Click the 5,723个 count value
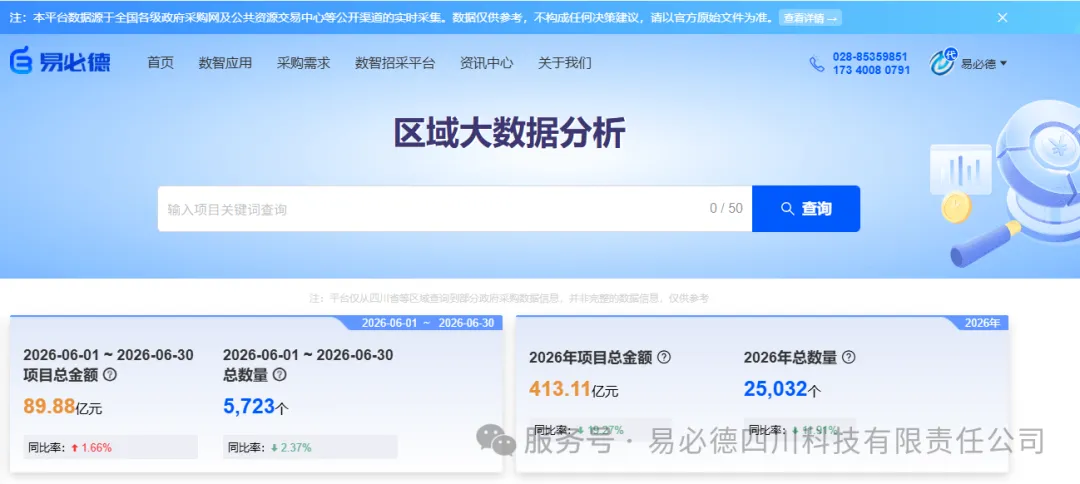 [256, 407]
